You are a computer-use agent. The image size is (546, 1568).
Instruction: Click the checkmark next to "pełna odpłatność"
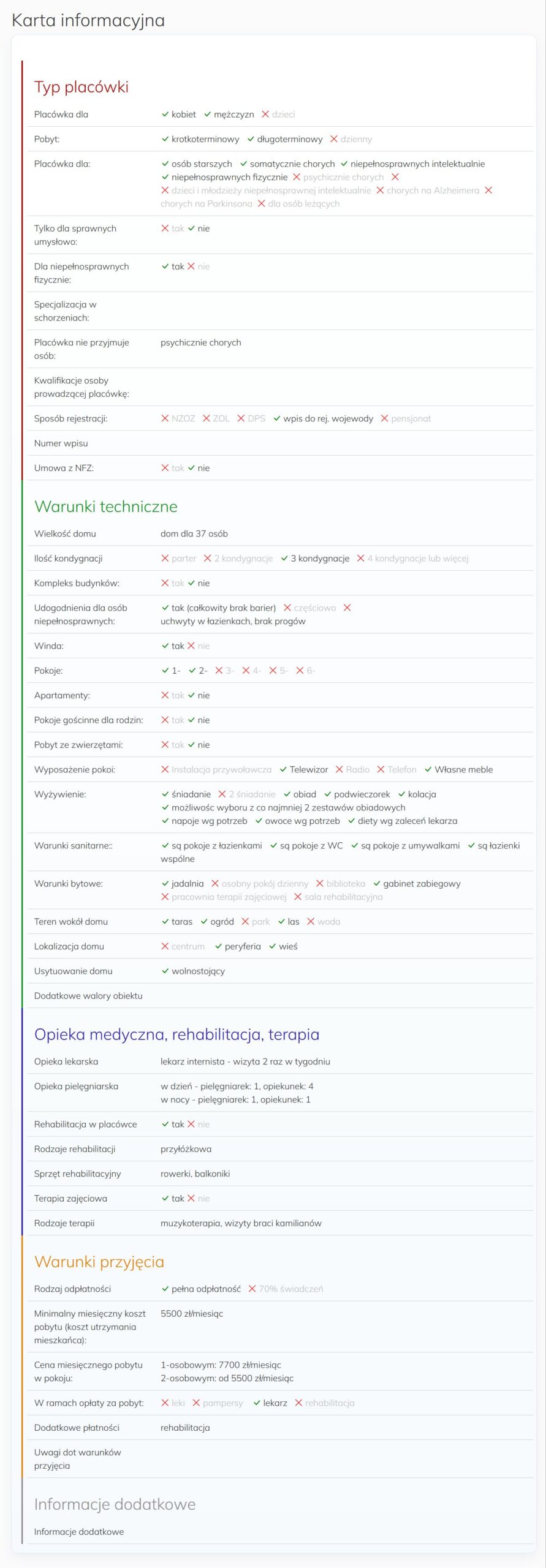point(165,1289)
